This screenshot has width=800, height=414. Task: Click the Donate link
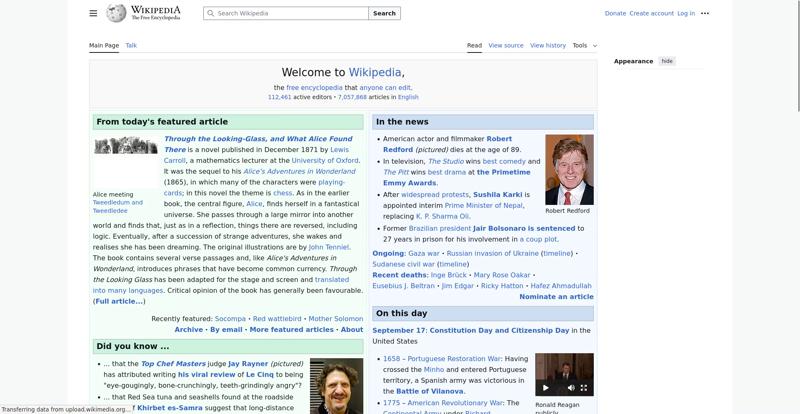(615, 13)
